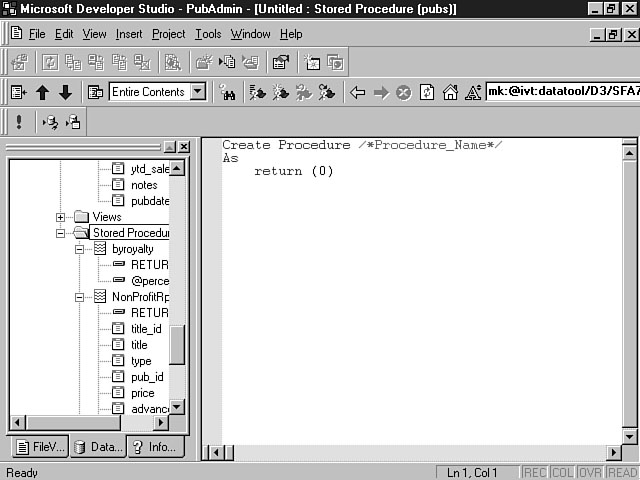This screenshot has height=480, width=640.
Task: Collapse the NonProfitRpt procedure node
Action: 80,297
